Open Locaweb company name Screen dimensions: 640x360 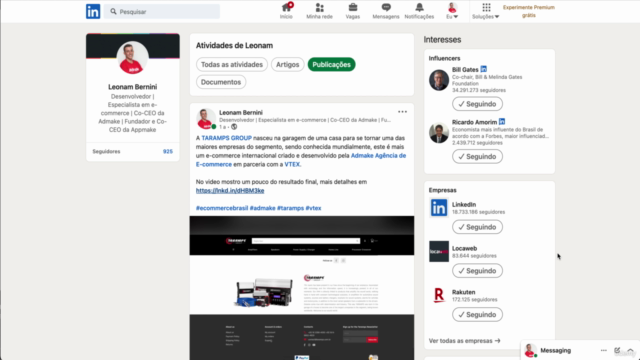pyautogui.click(x=464, y=248)
